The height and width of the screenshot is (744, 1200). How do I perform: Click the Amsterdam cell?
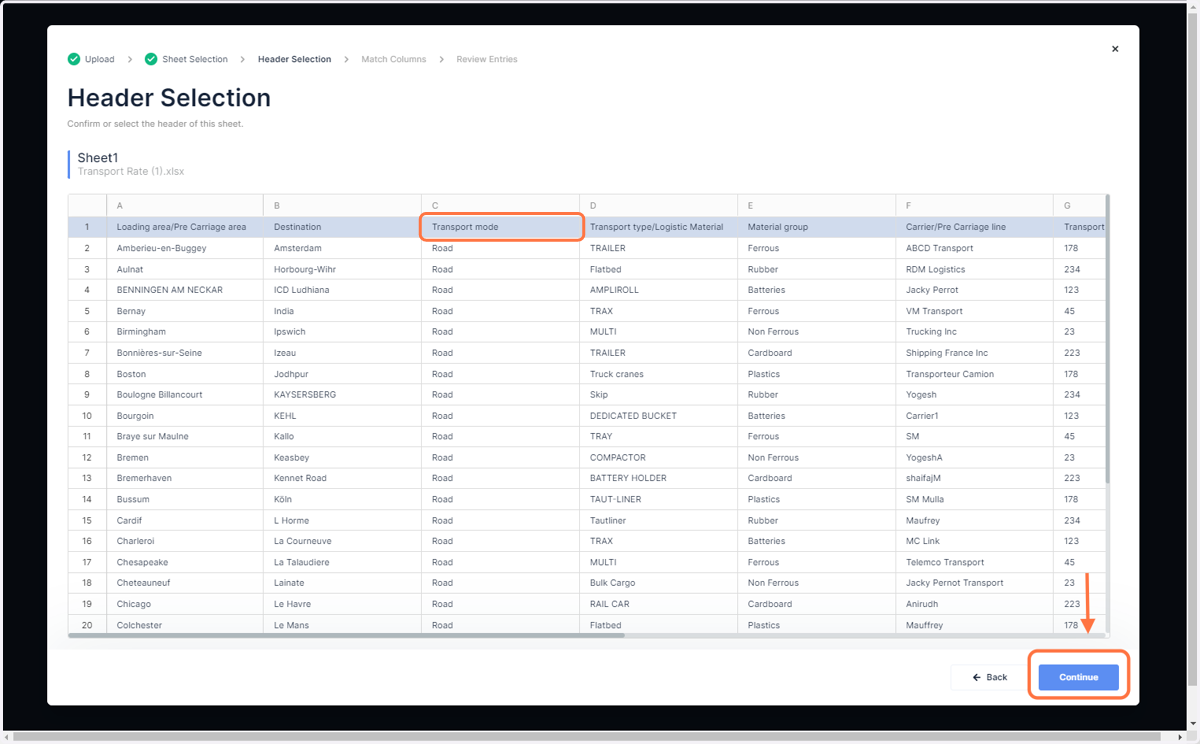pyautogui.click(x=342, y=248)
